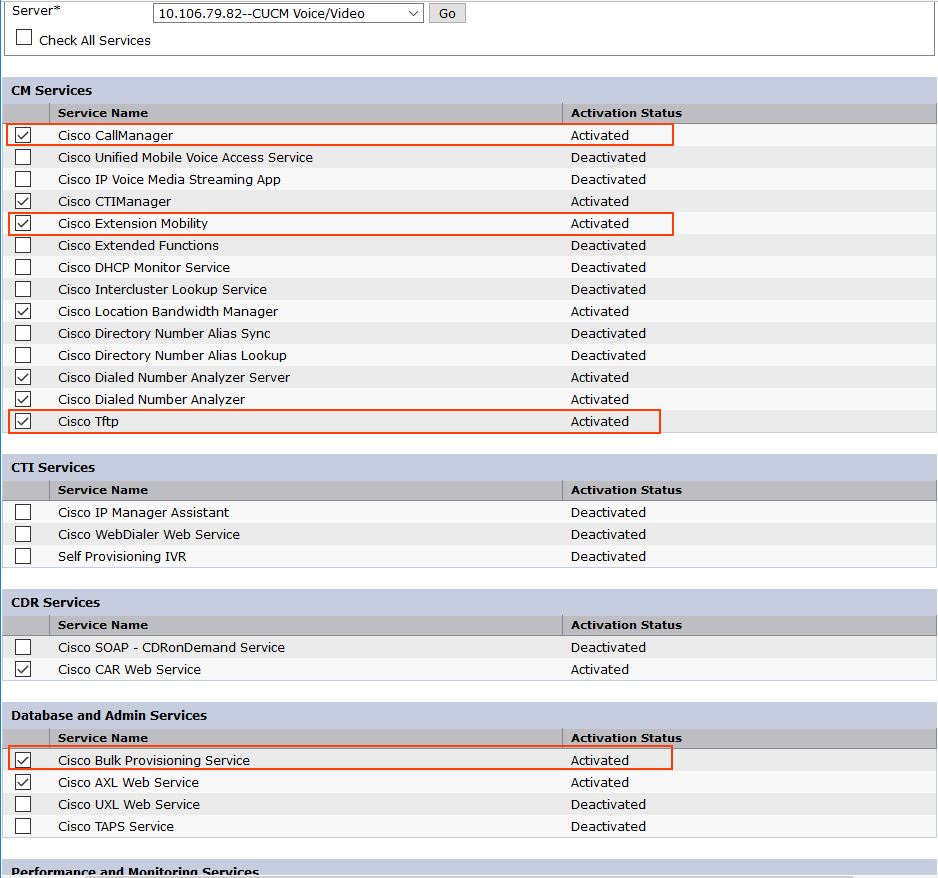The width and height of the screenshot is (938, 878).
Task: Activate Cisco Intercluster Lookup Service
Action: [x=23, y=289]
